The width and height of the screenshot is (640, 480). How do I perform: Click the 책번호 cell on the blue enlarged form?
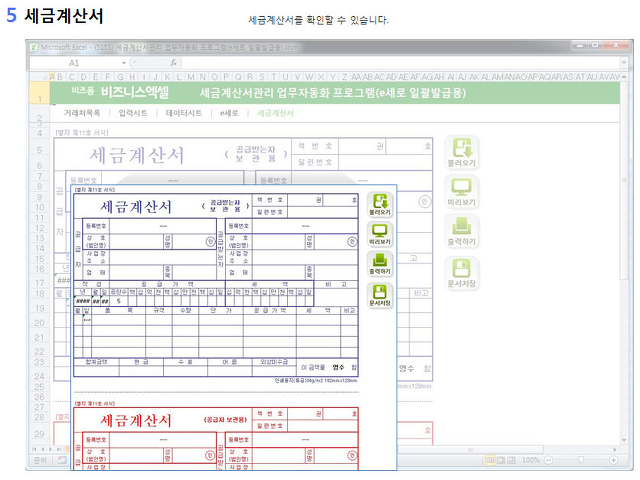(x=270, y=200)
